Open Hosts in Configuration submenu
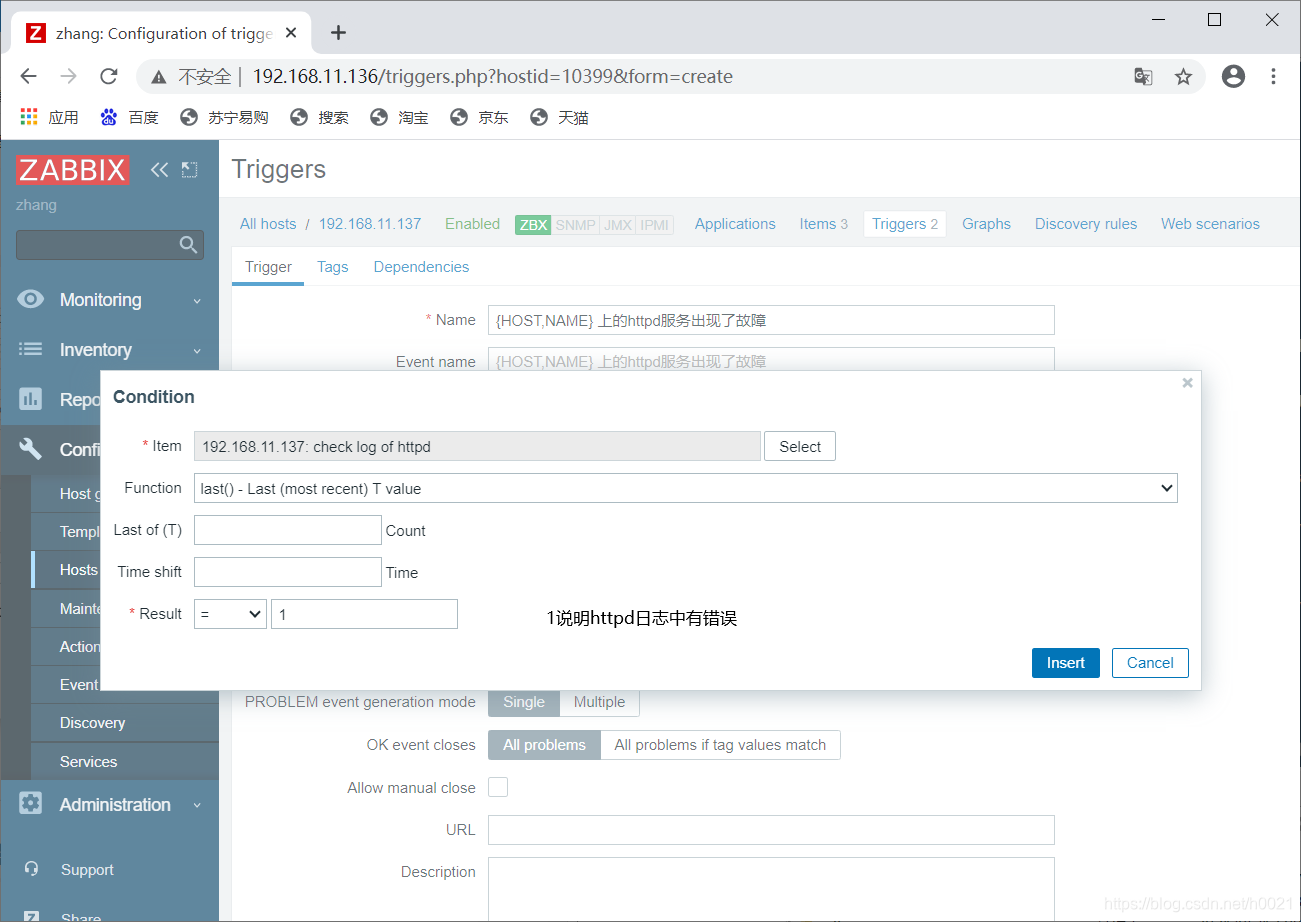The image size is (1301, 922). coord(78,569)
